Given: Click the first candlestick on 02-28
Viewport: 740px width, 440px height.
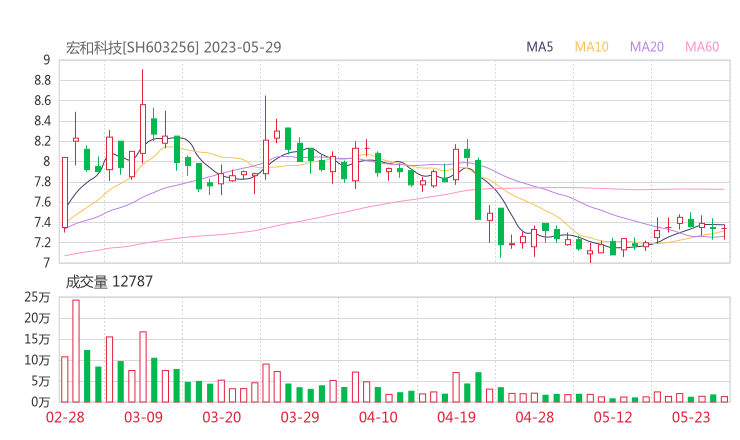Looking at the screenshot, I should [65, 192].
